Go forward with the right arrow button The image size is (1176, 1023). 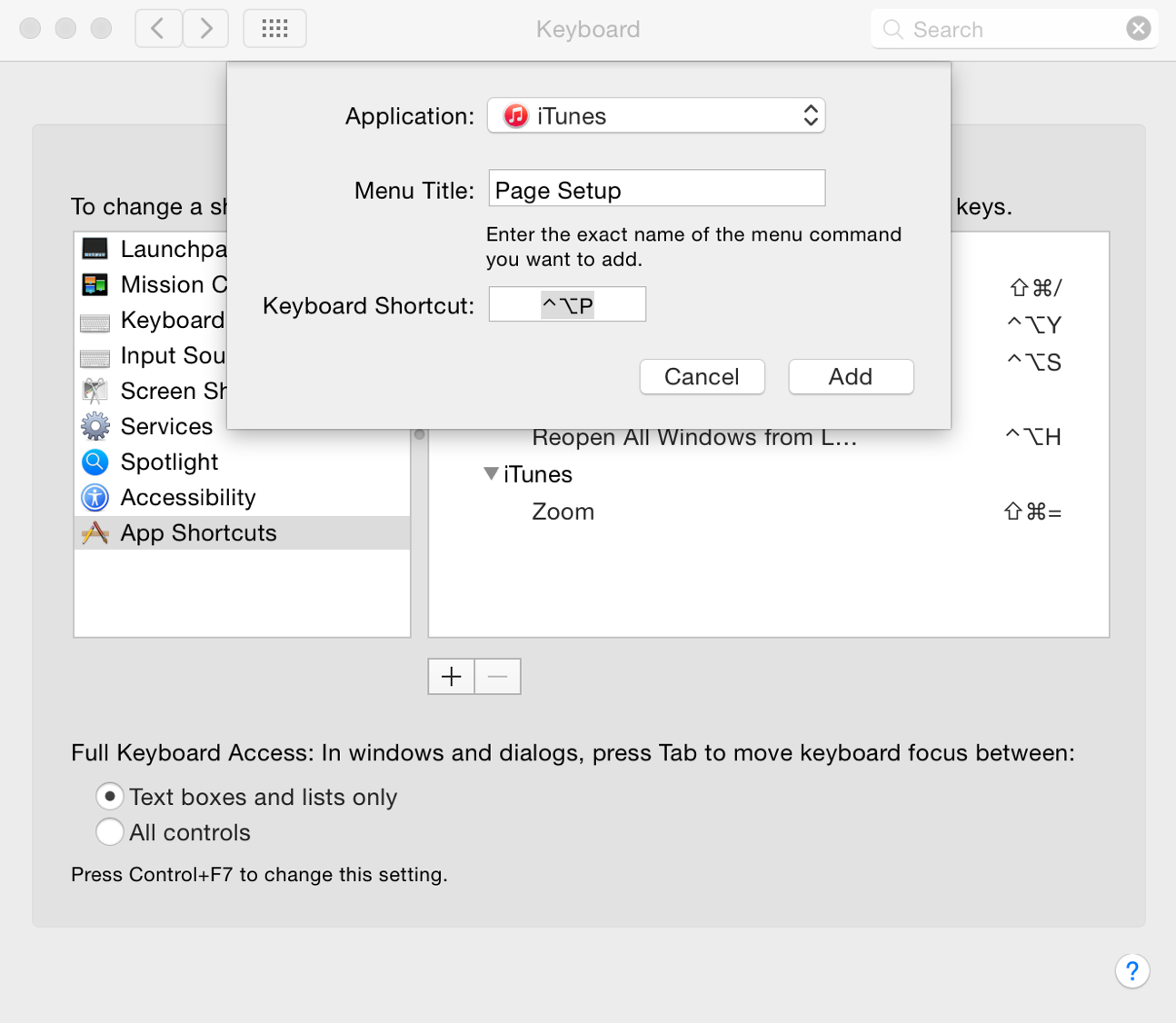pos(205,29)
